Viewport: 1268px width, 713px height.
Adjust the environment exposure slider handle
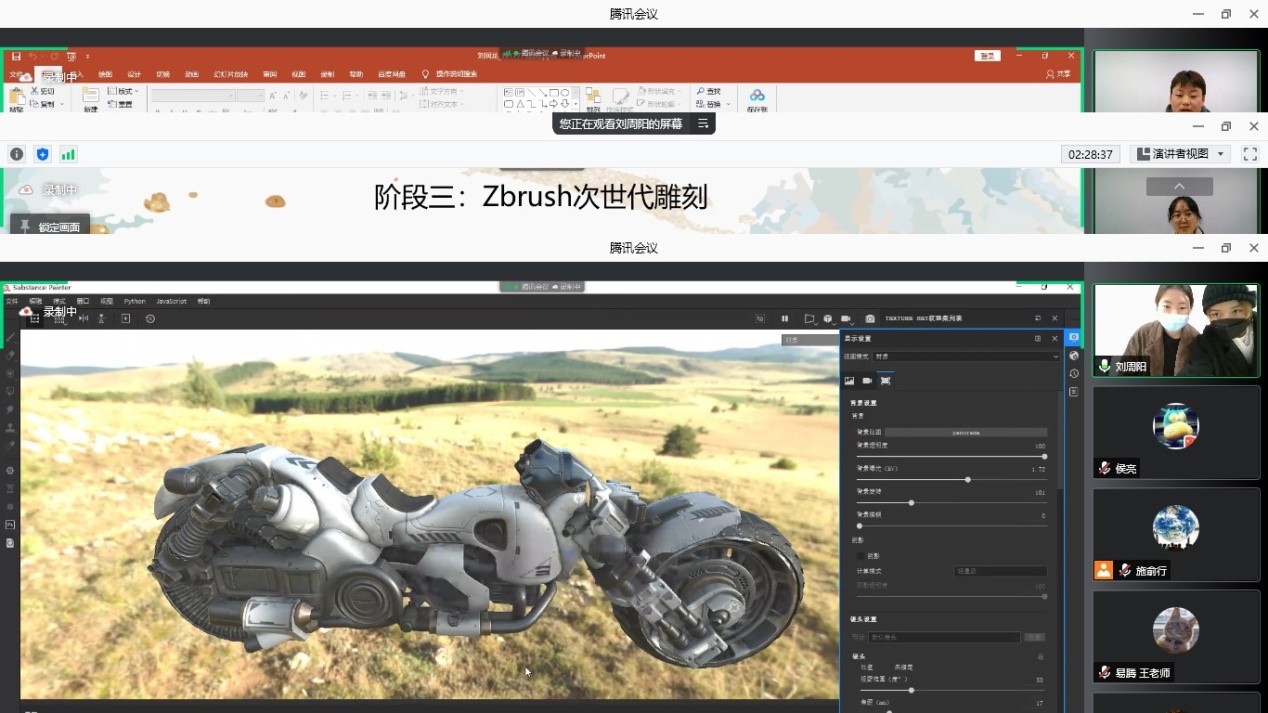point(967,480)
